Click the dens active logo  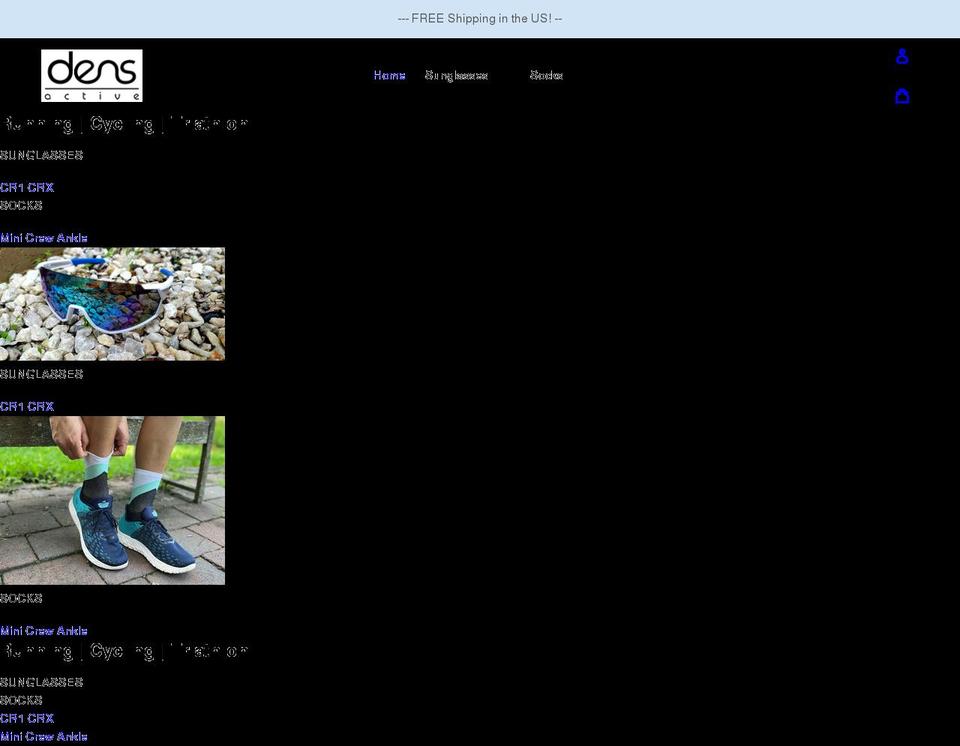[x=92, y=75]
